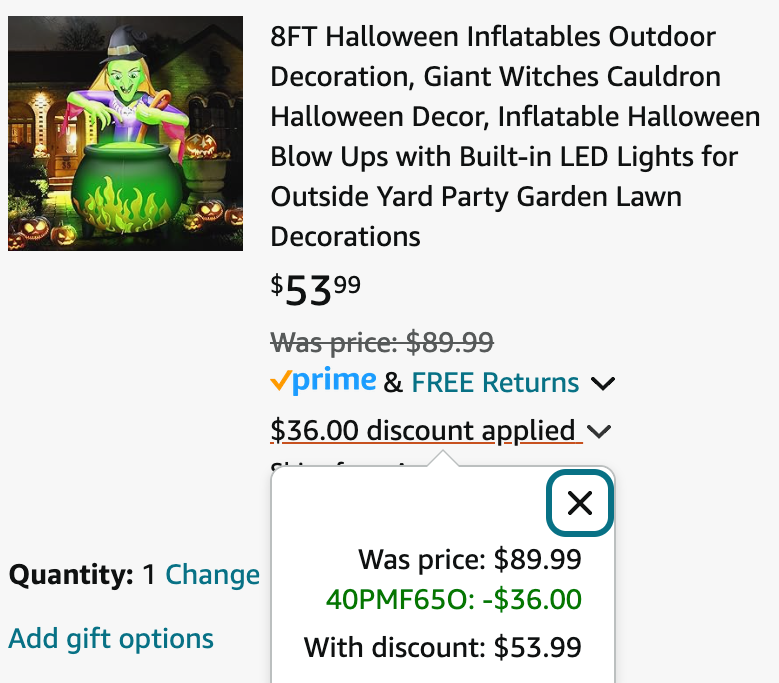779x683 pixels.
Task: Open the witch cauldron product thumbnail
Action: (x=125, y=133)
